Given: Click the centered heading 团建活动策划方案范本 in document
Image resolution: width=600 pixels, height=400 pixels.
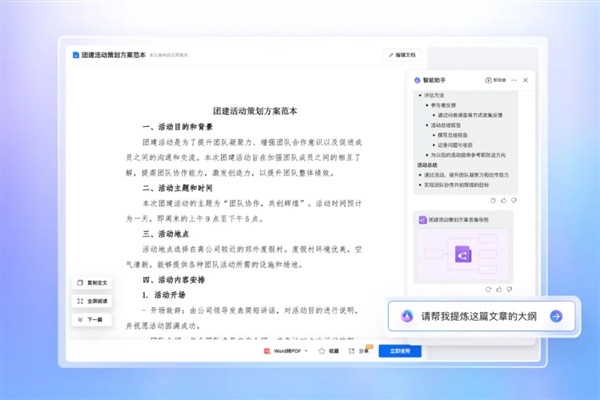Looking at the screenshot, I should click(255, 111).
